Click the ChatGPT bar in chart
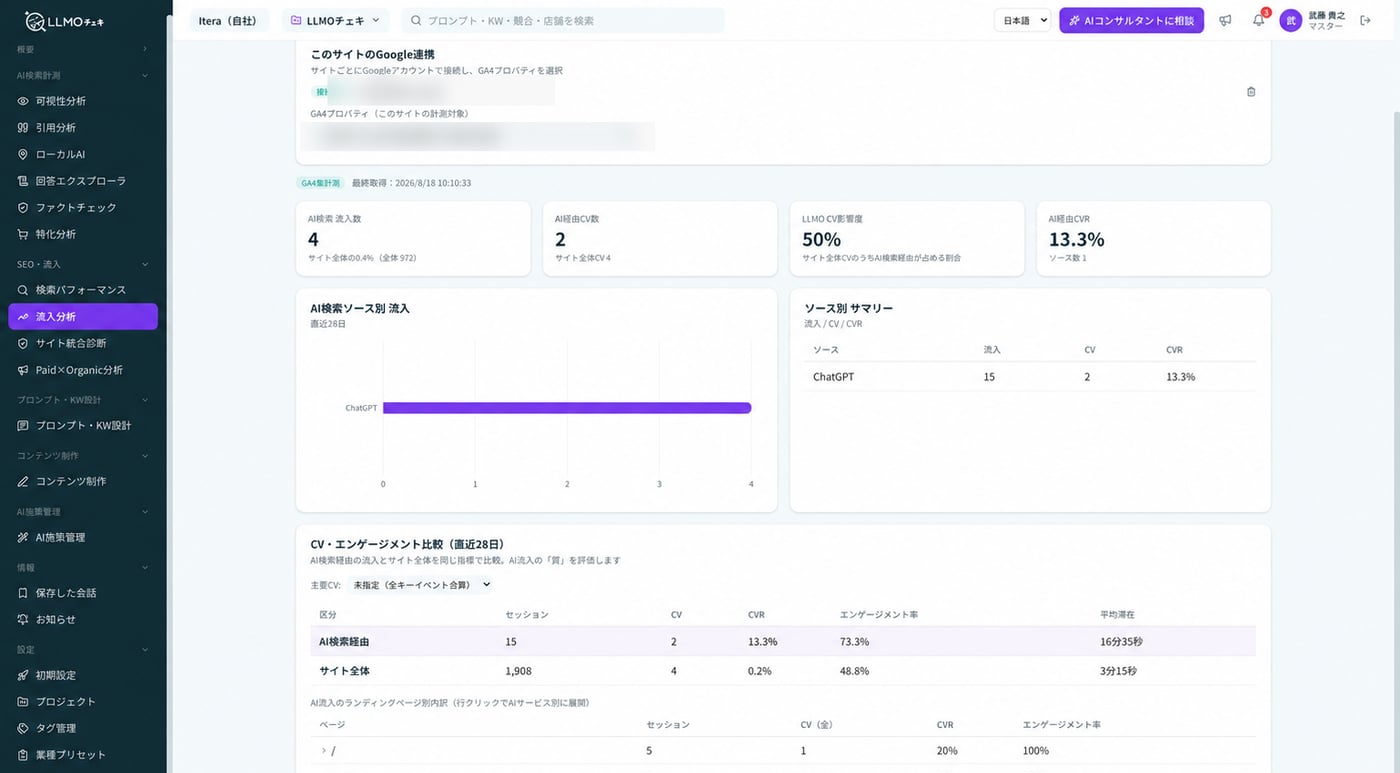This screenshot has height=773, width=1400. coord(567,408)
